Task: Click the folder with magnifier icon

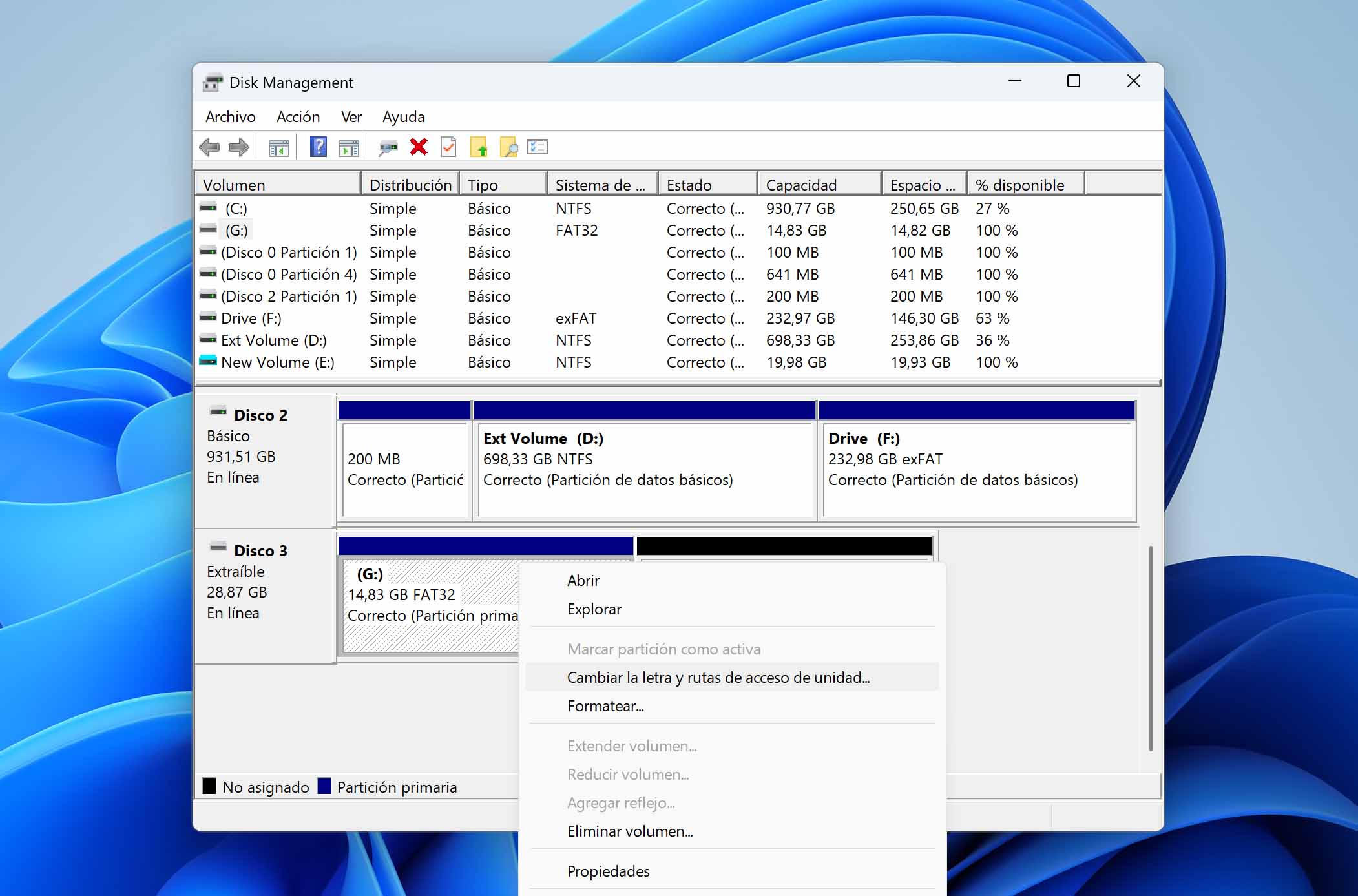Action: point(509,147)
